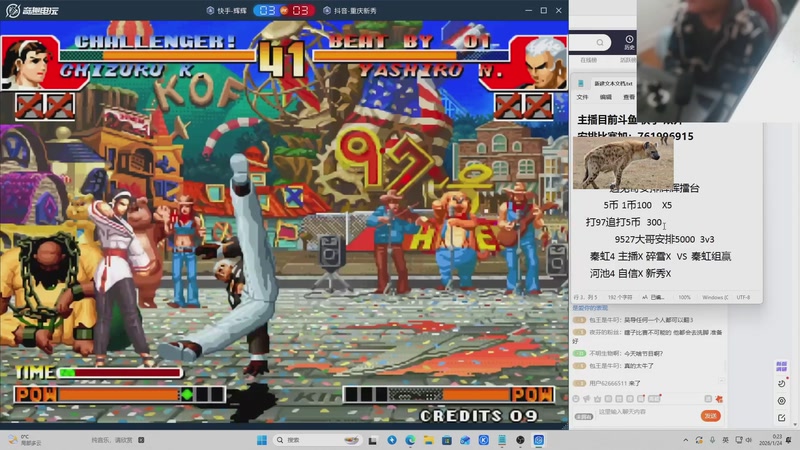The width and height of the screenshot is (800, 450).
Task: Click the game app logo at top left
Action: point(32,10)
